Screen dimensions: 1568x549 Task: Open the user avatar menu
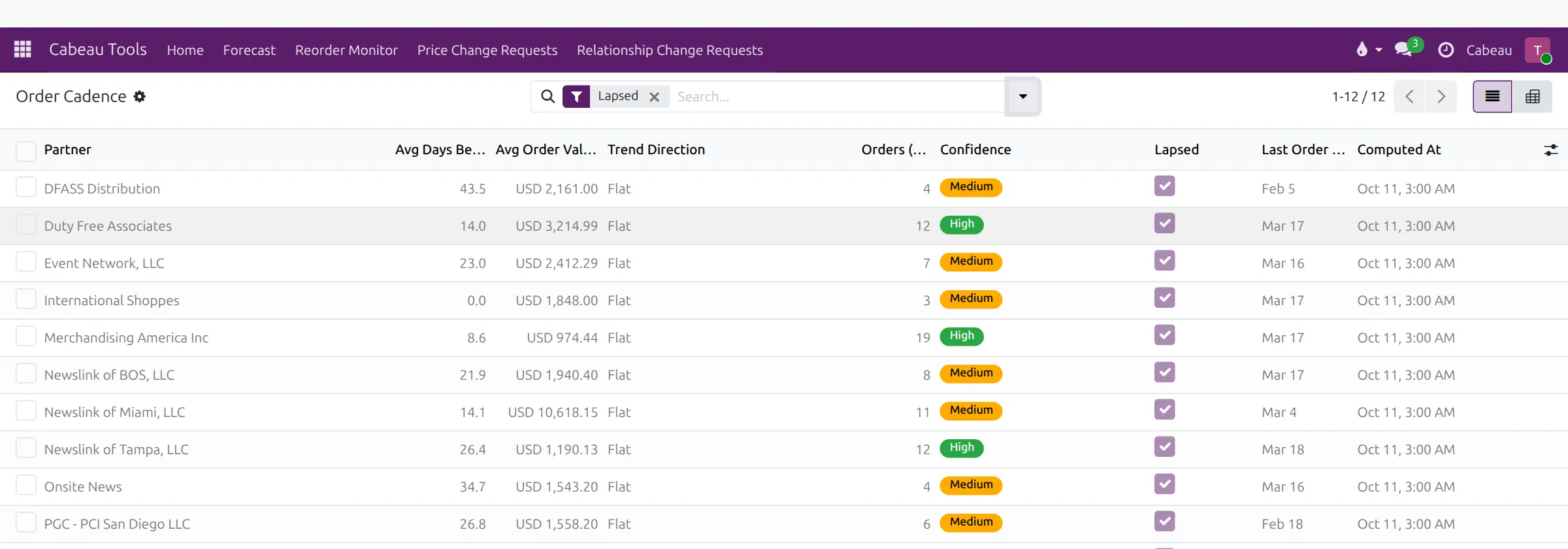[x=1537, y=50]
